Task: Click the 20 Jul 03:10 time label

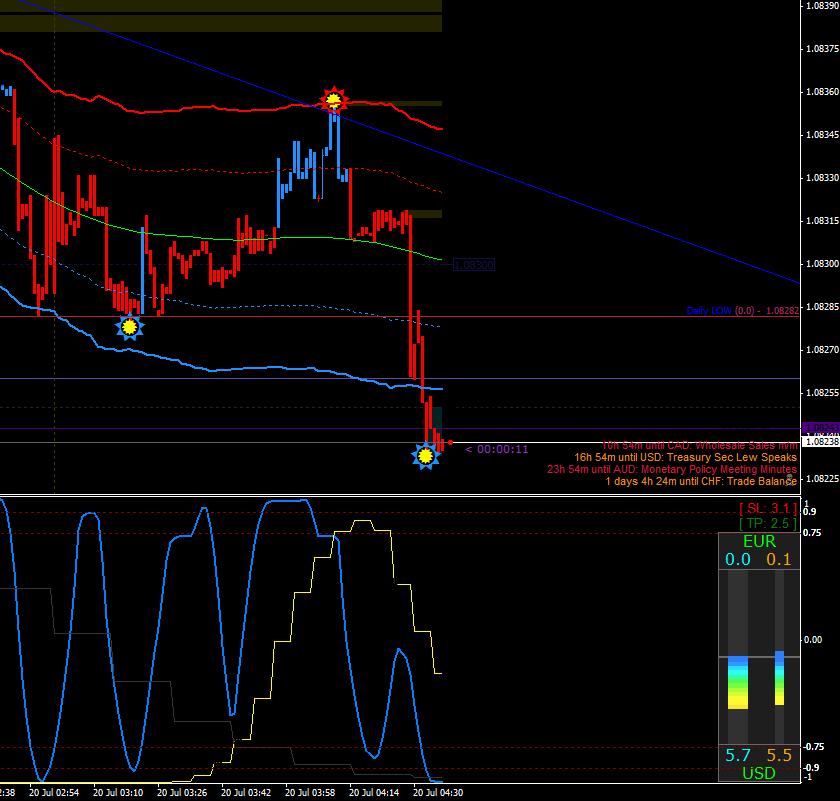Action: tap(118, 792)
